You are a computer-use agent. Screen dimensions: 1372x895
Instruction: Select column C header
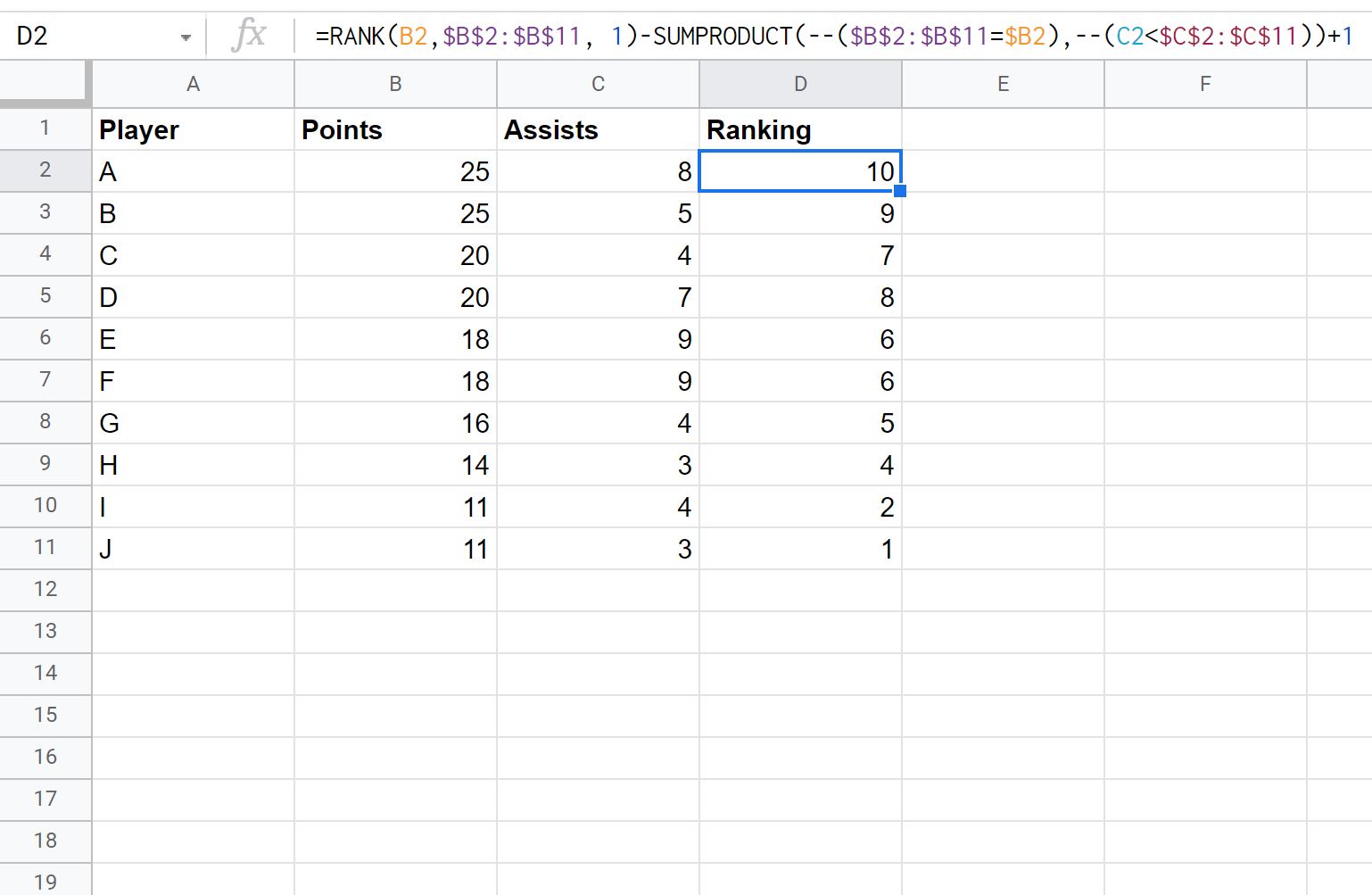[x=598, y=84]
